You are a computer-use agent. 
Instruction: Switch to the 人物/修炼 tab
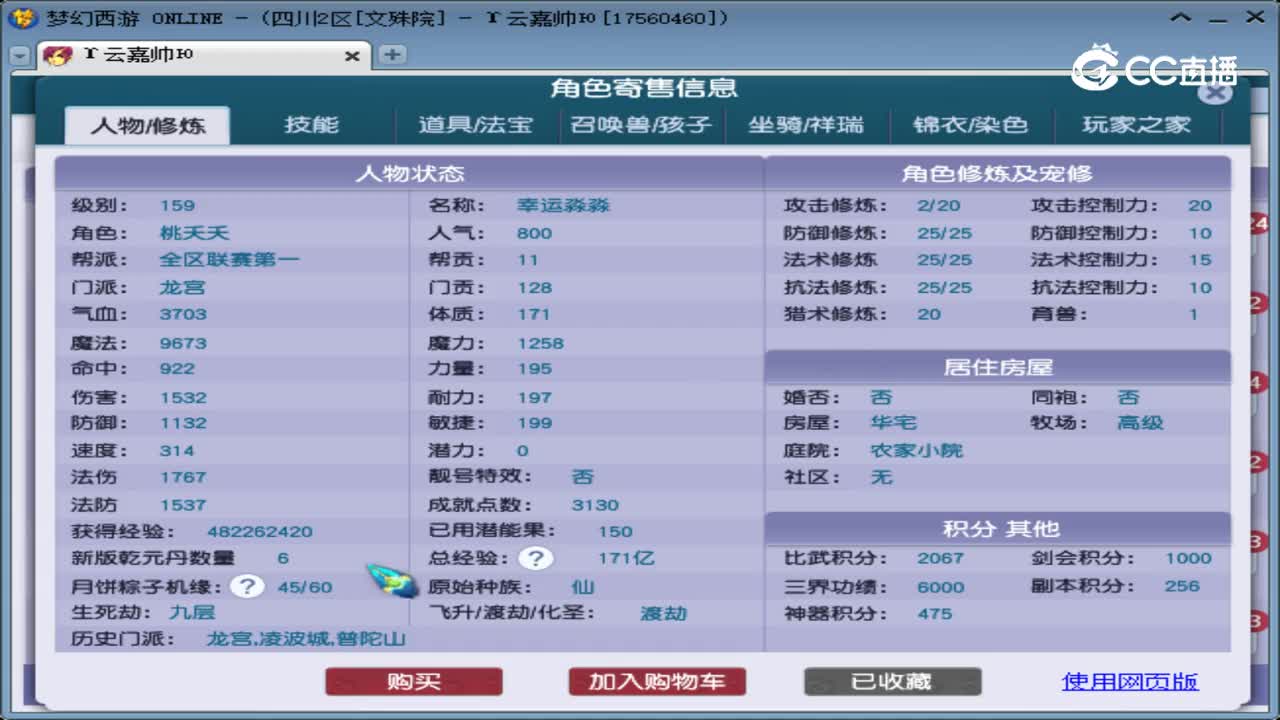(x=148, y=125)
